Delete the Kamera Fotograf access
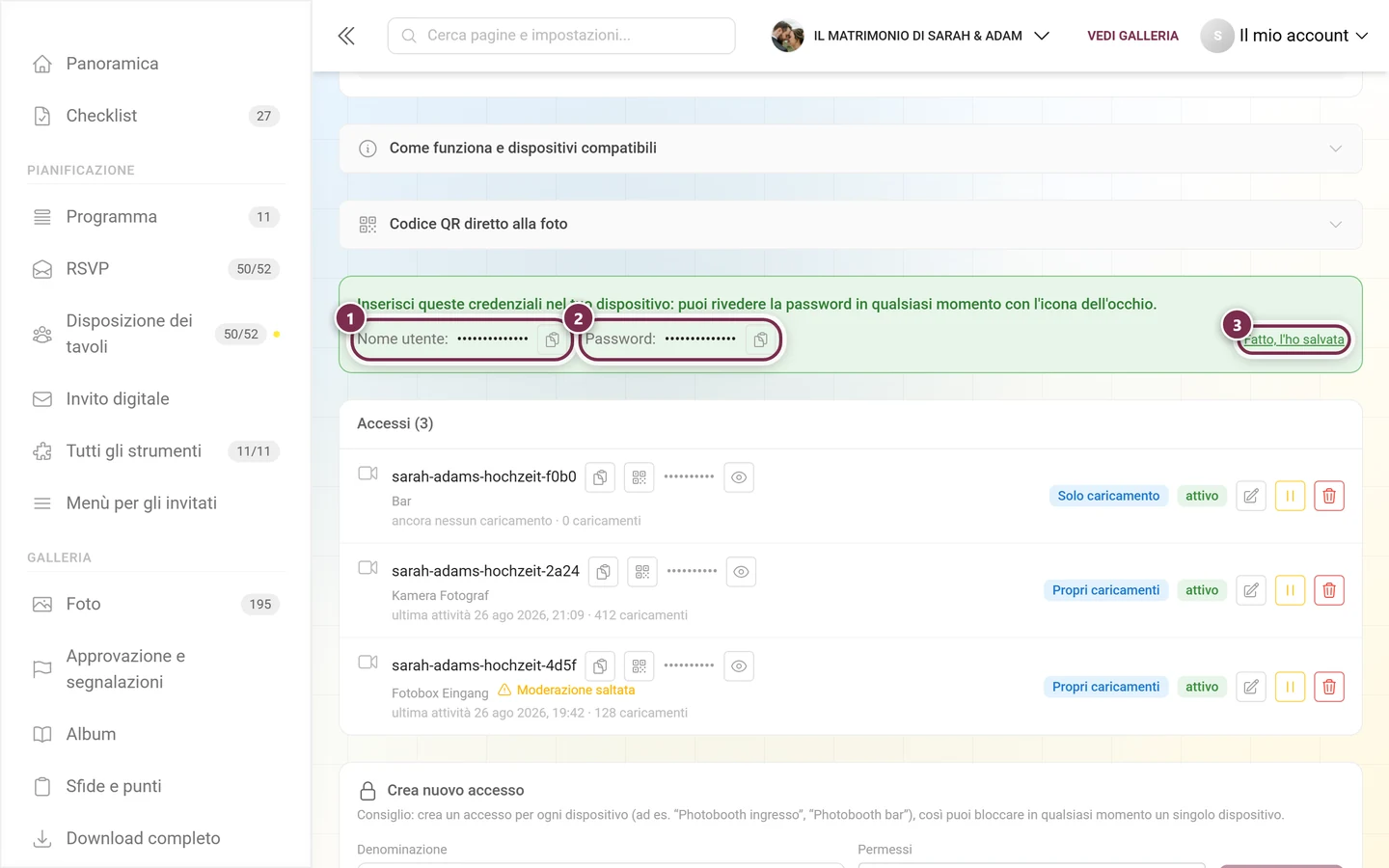 click(1329, 590)
